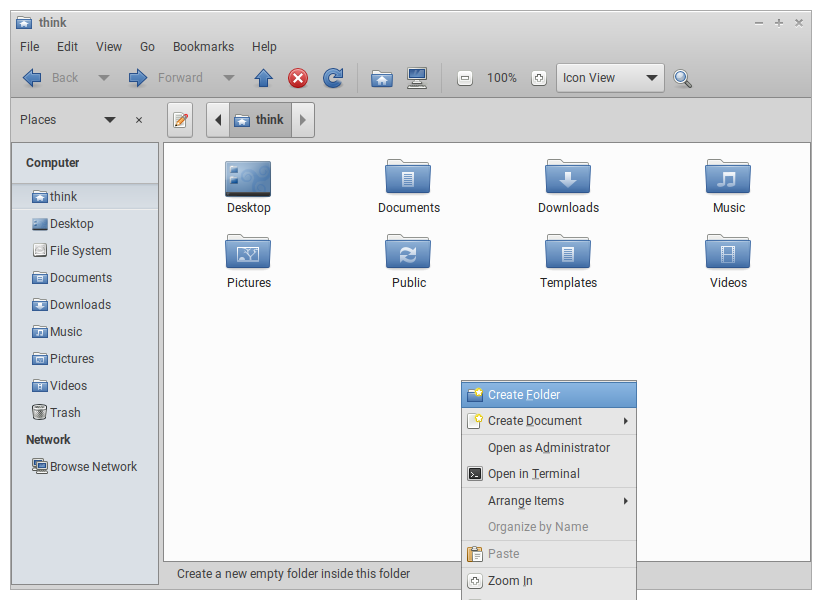The image size is (822, 600).
Task: Open File System in the sidebar
Action: [x=85, y=250]
